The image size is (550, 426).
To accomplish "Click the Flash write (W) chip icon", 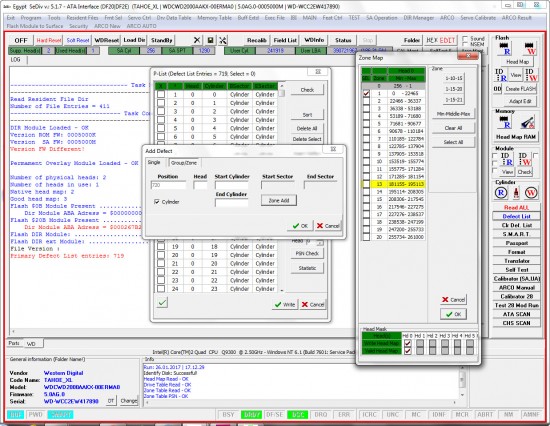I will tap(530, 49).
